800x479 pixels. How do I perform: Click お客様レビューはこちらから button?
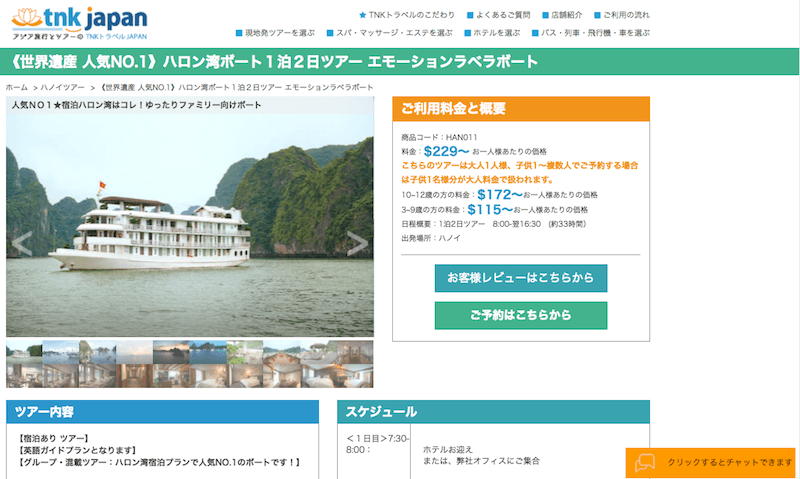click(521, 278)
